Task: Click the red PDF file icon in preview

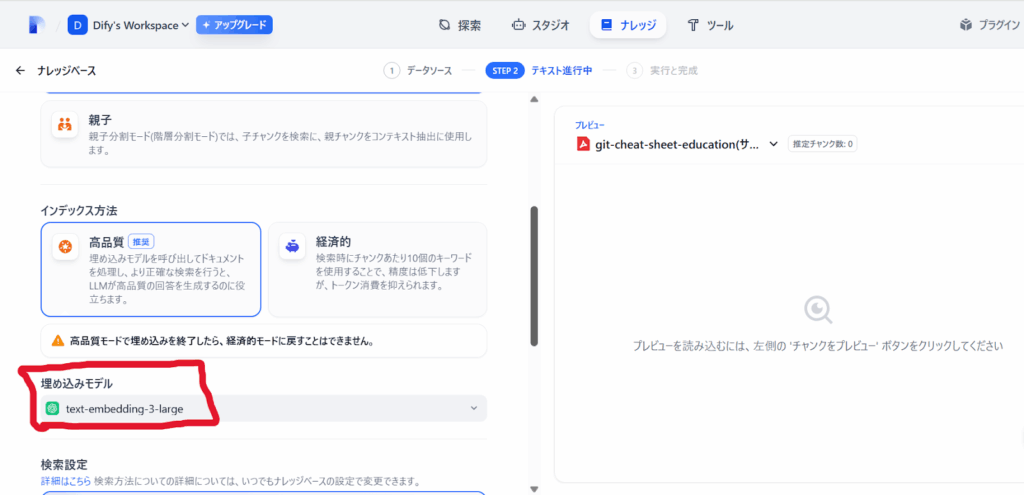Action: 583,144
